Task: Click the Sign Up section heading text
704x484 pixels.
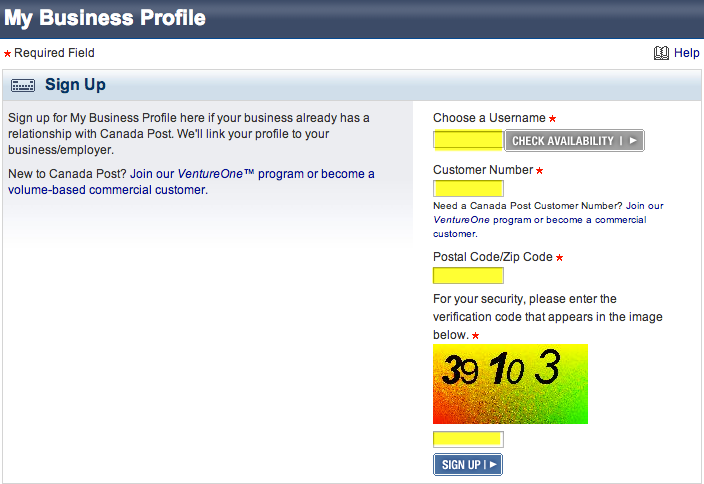Action: pyautogui.click(x=75, y=86)
